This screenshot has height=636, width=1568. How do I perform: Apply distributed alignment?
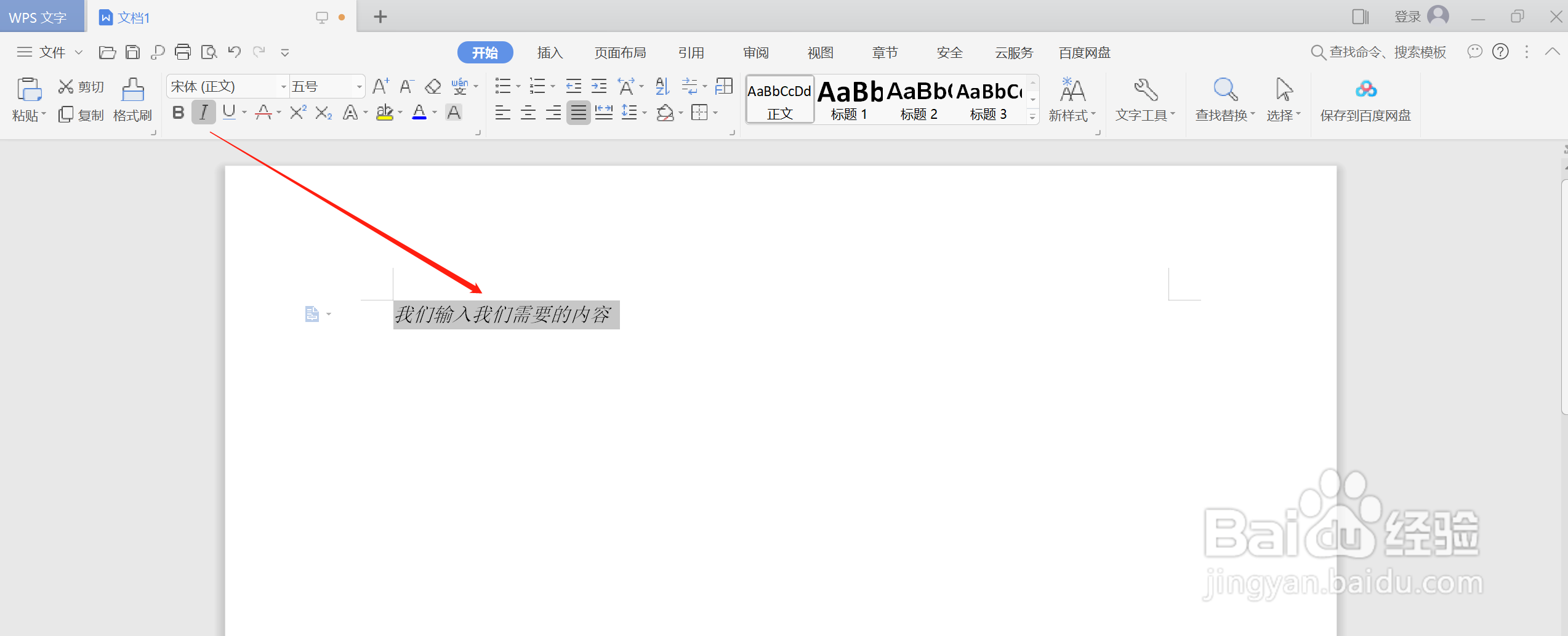[604, 113]
